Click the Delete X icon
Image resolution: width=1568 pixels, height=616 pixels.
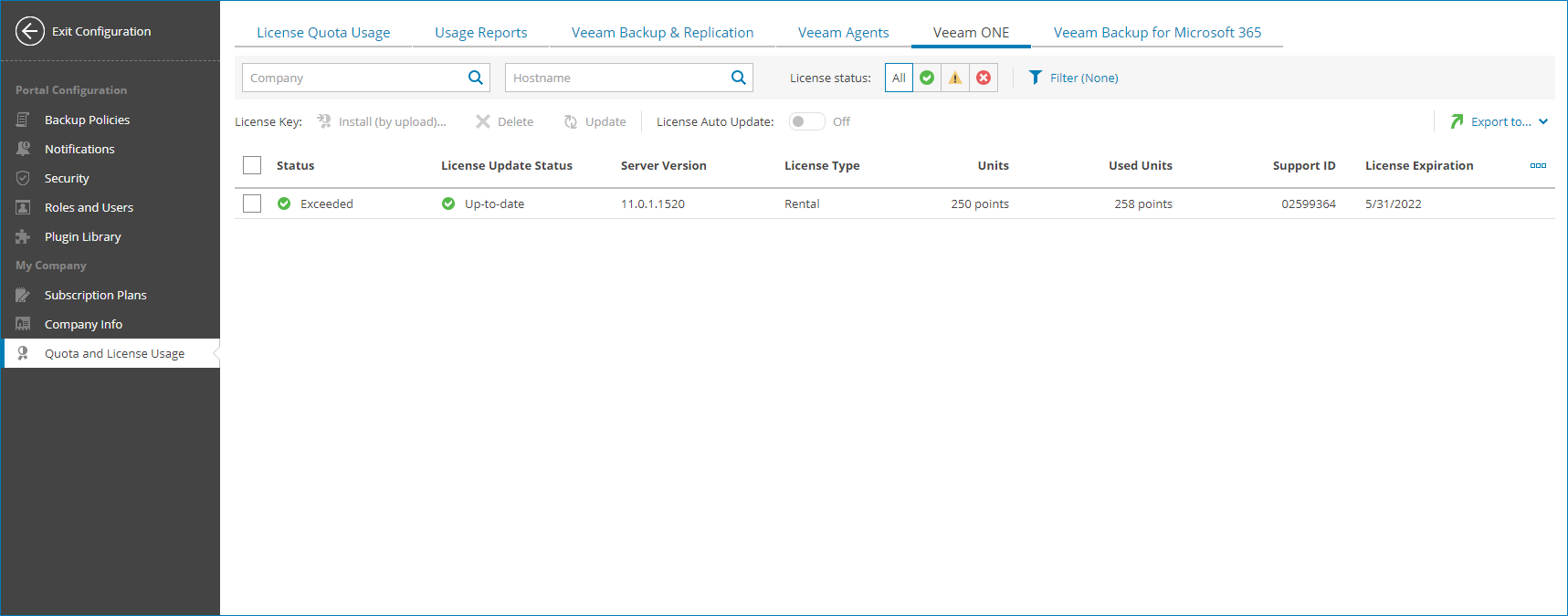(x=483, y=121)
